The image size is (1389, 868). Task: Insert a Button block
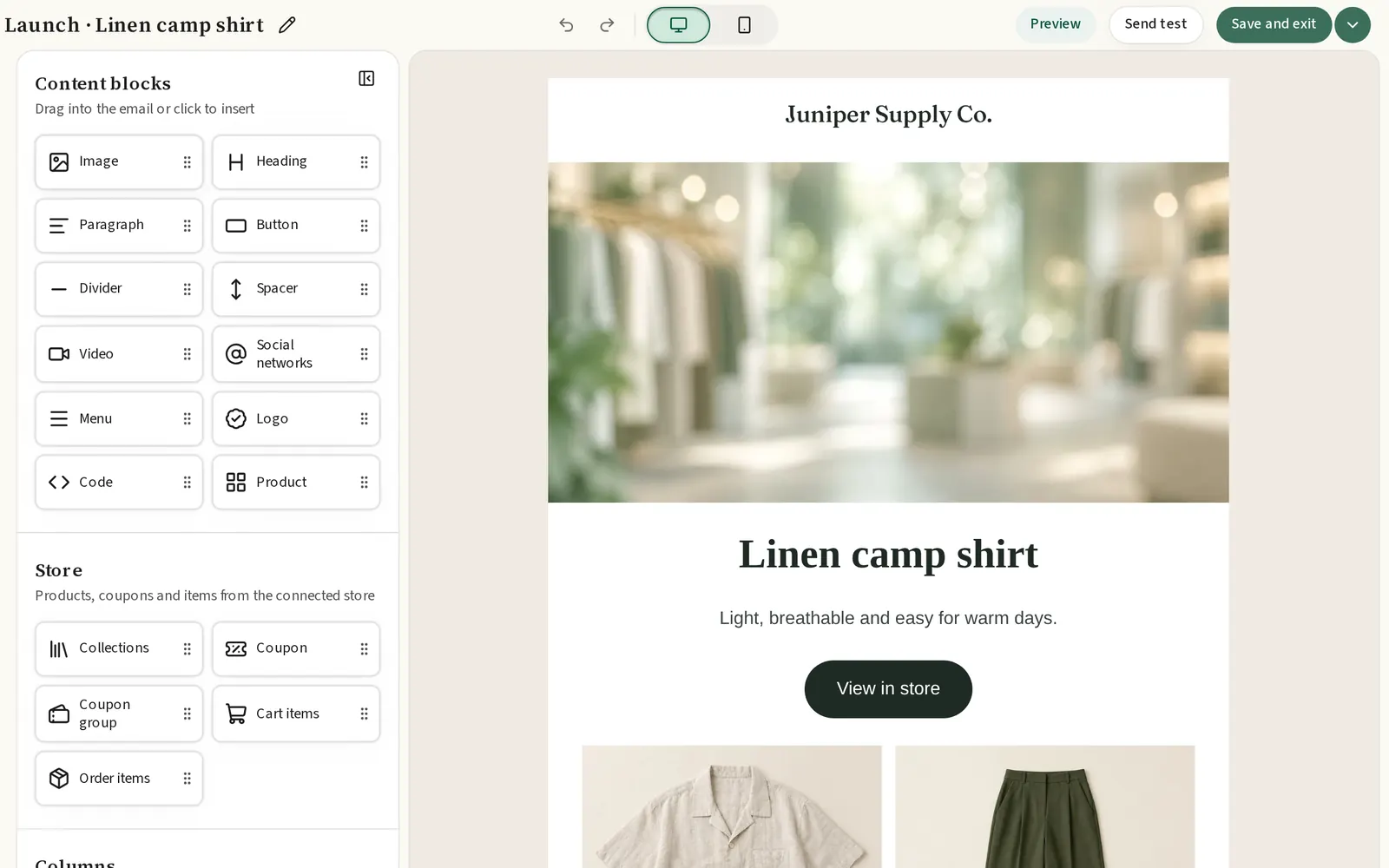pos(296,226)
